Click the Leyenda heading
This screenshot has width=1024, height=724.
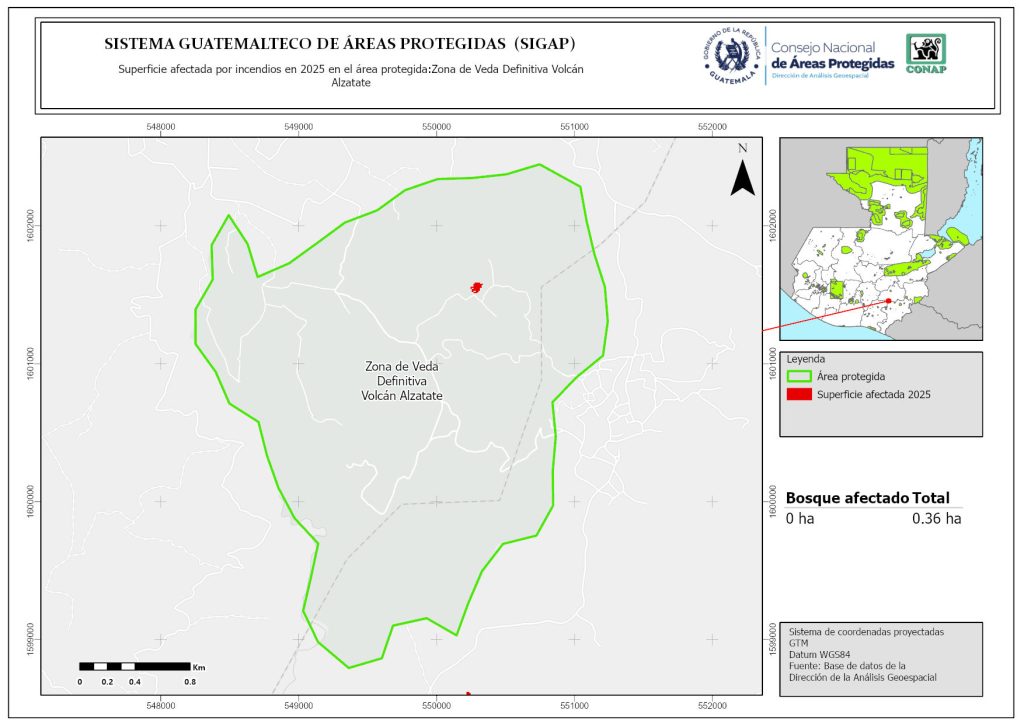click(x=807, y=358)
